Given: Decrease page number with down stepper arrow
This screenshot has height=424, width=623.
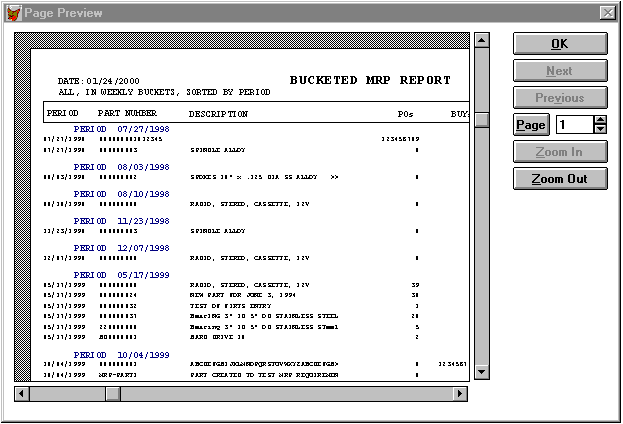Looking at the screenshot, I should pos(600,129).
